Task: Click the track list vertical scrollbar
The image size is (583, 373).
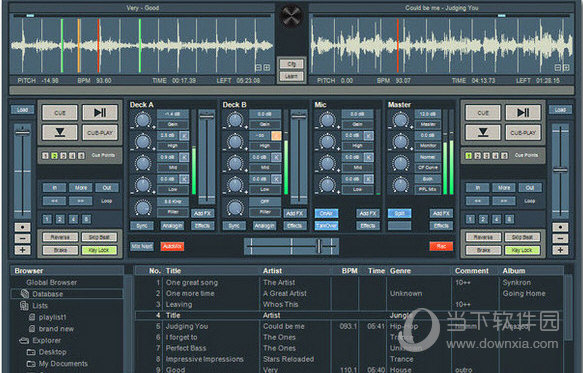Action: [569, 307]
